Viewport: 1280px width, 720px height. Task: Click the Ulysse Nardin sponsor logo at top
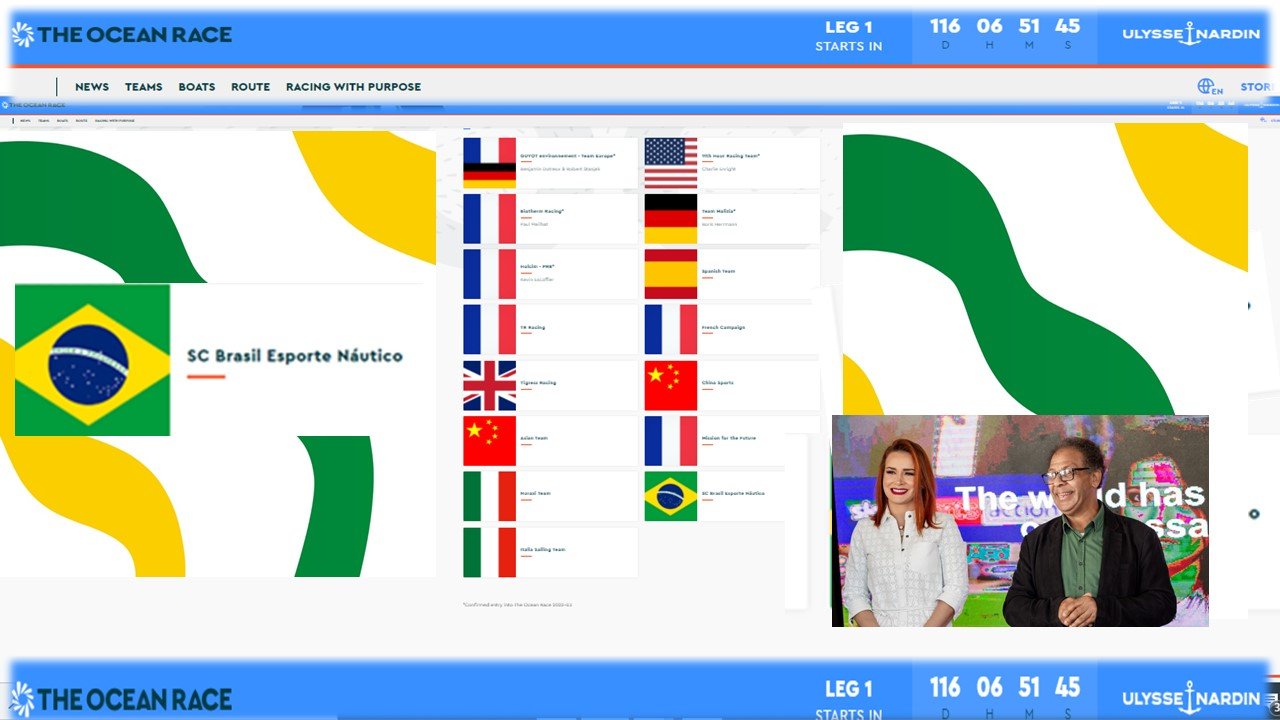(x=1190, y=35)
